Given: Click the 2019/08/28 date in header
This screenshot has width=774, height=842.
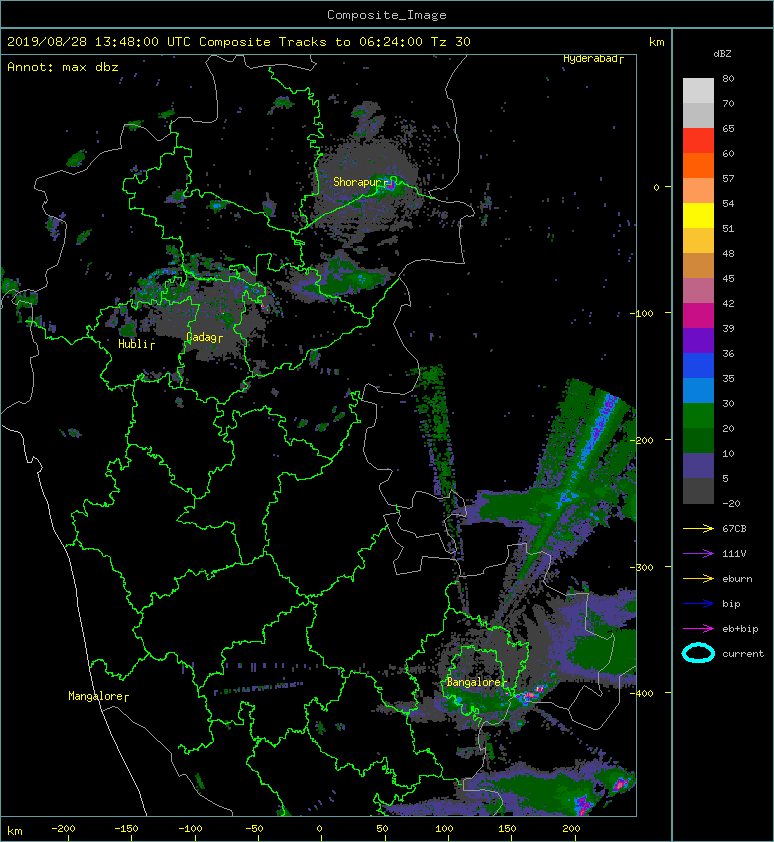Looking at the screenshot, I should coord(47,42).
